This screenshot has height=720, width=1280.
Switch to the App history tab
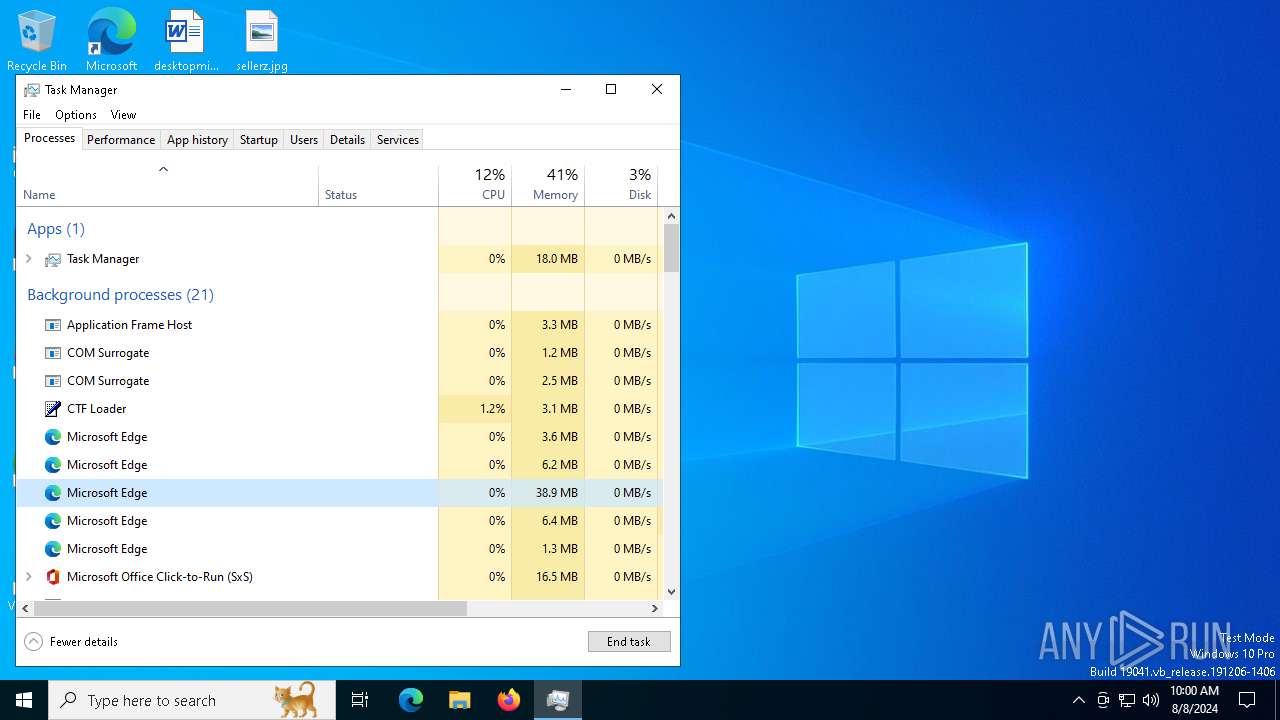click(x=197, y=140)
